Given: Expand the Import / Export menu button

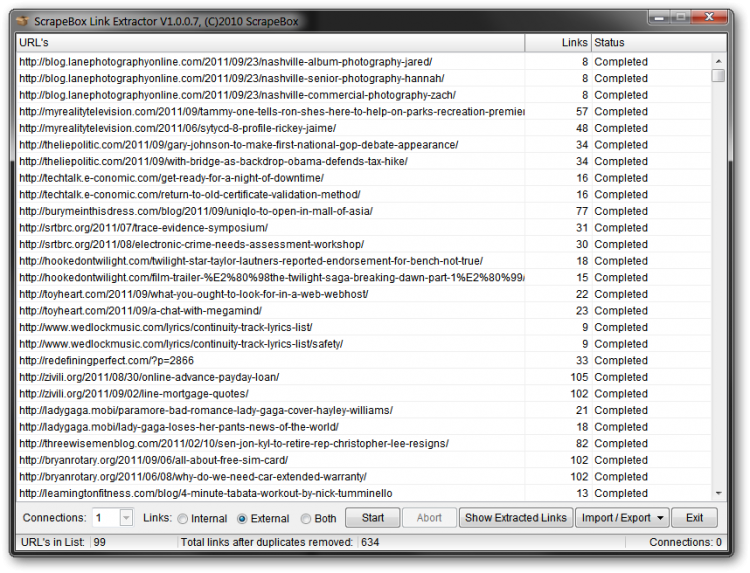Looking at the screenshot, I should click(x=621, y=518).
